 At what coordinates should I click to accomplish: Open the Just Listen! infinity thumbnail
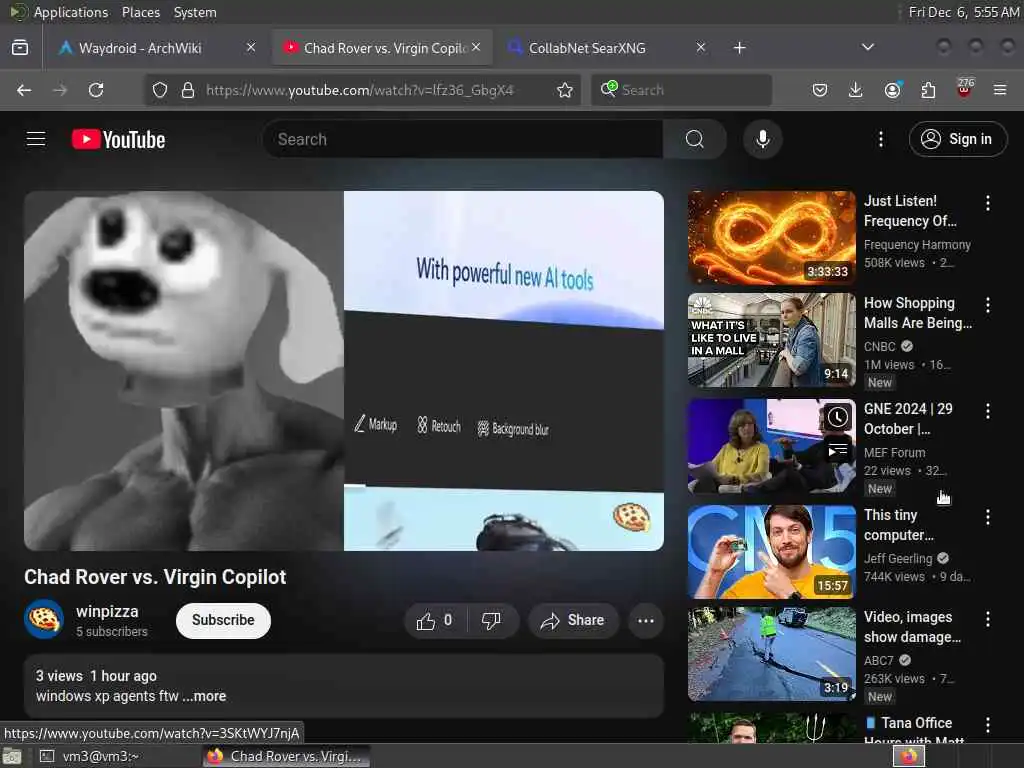point(771,237)
